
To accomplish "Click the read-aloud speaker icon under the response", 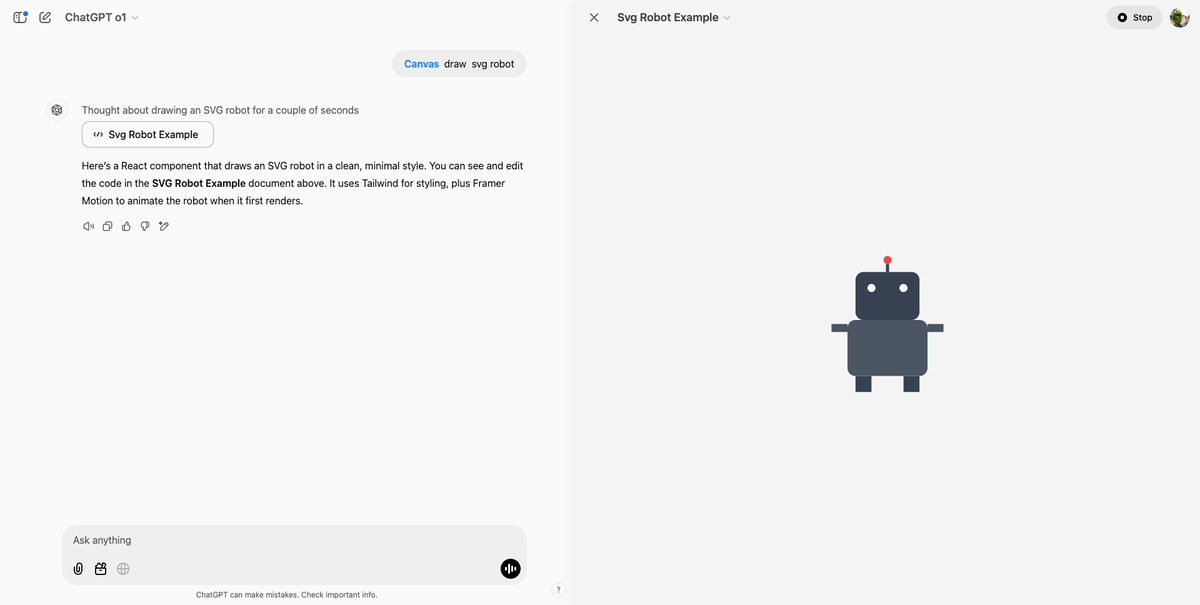I will (x=88, y=226).
